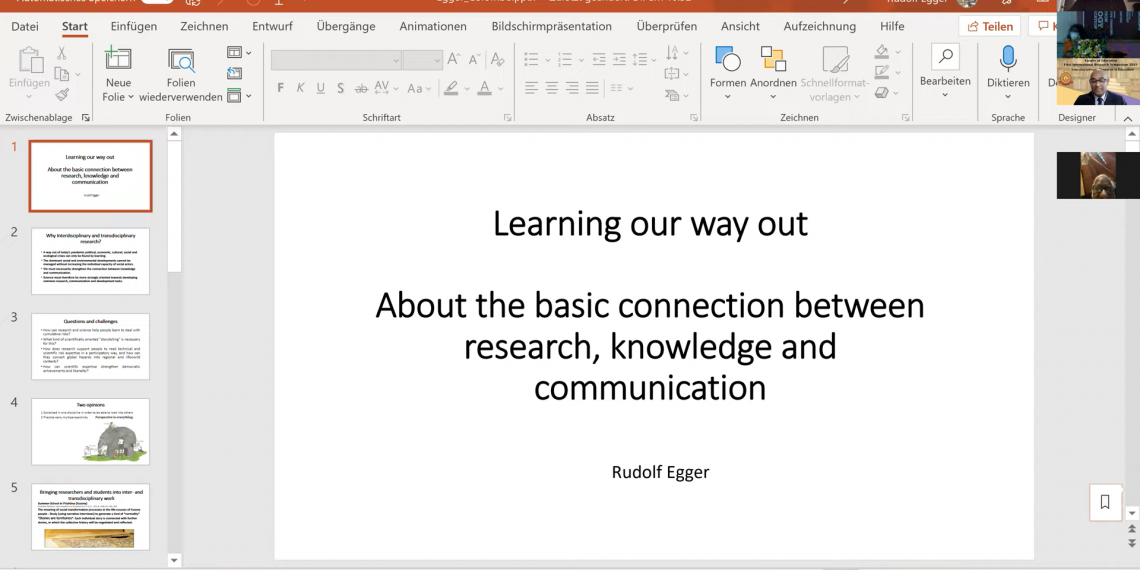1140x570 pixels.
Task: Click the Bearbeiten search magnifier icon
Action: [945, 57]
